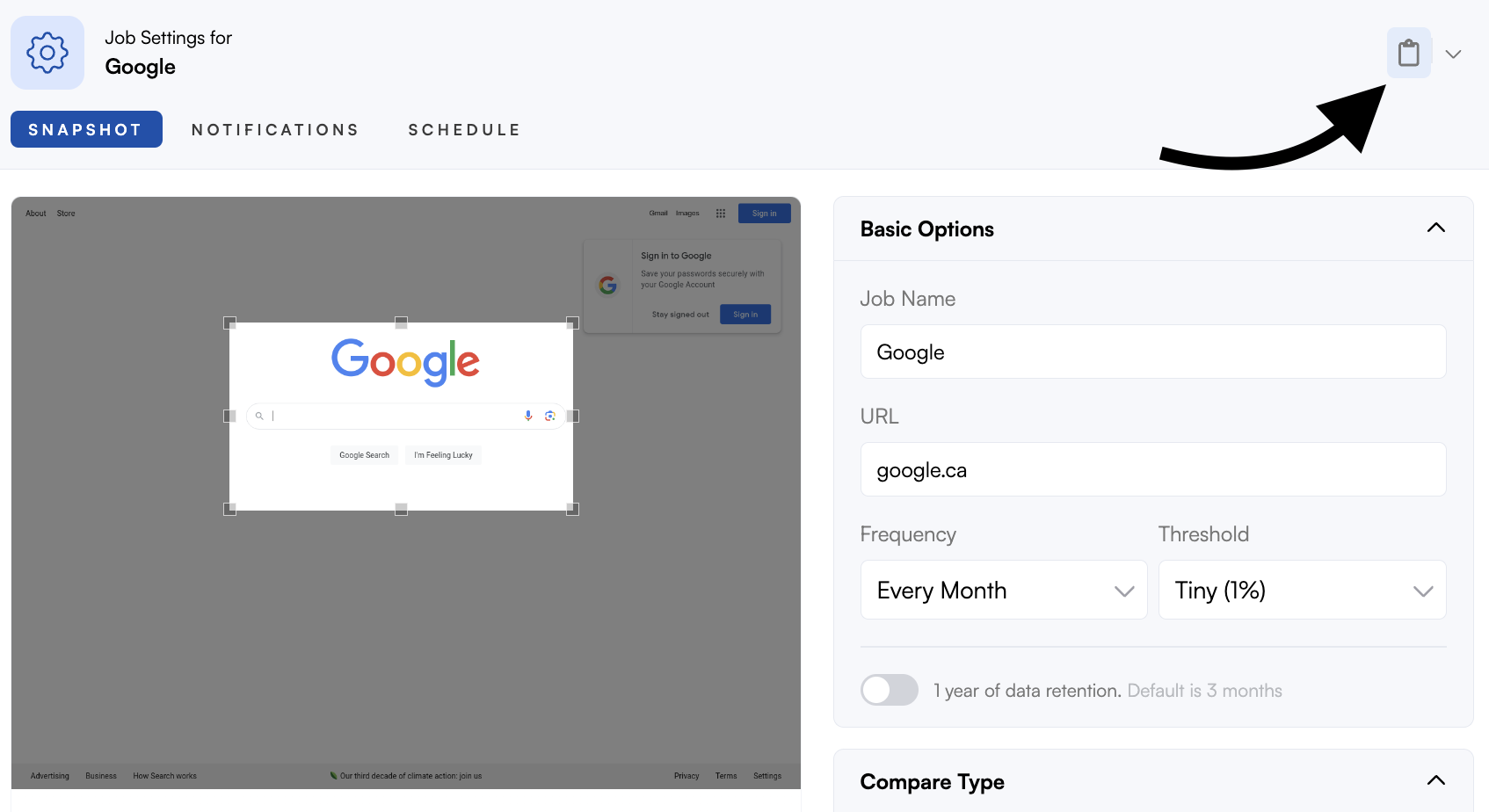Click the Google logo in snapshot
1489x812 pixels.
click(405, 362)
